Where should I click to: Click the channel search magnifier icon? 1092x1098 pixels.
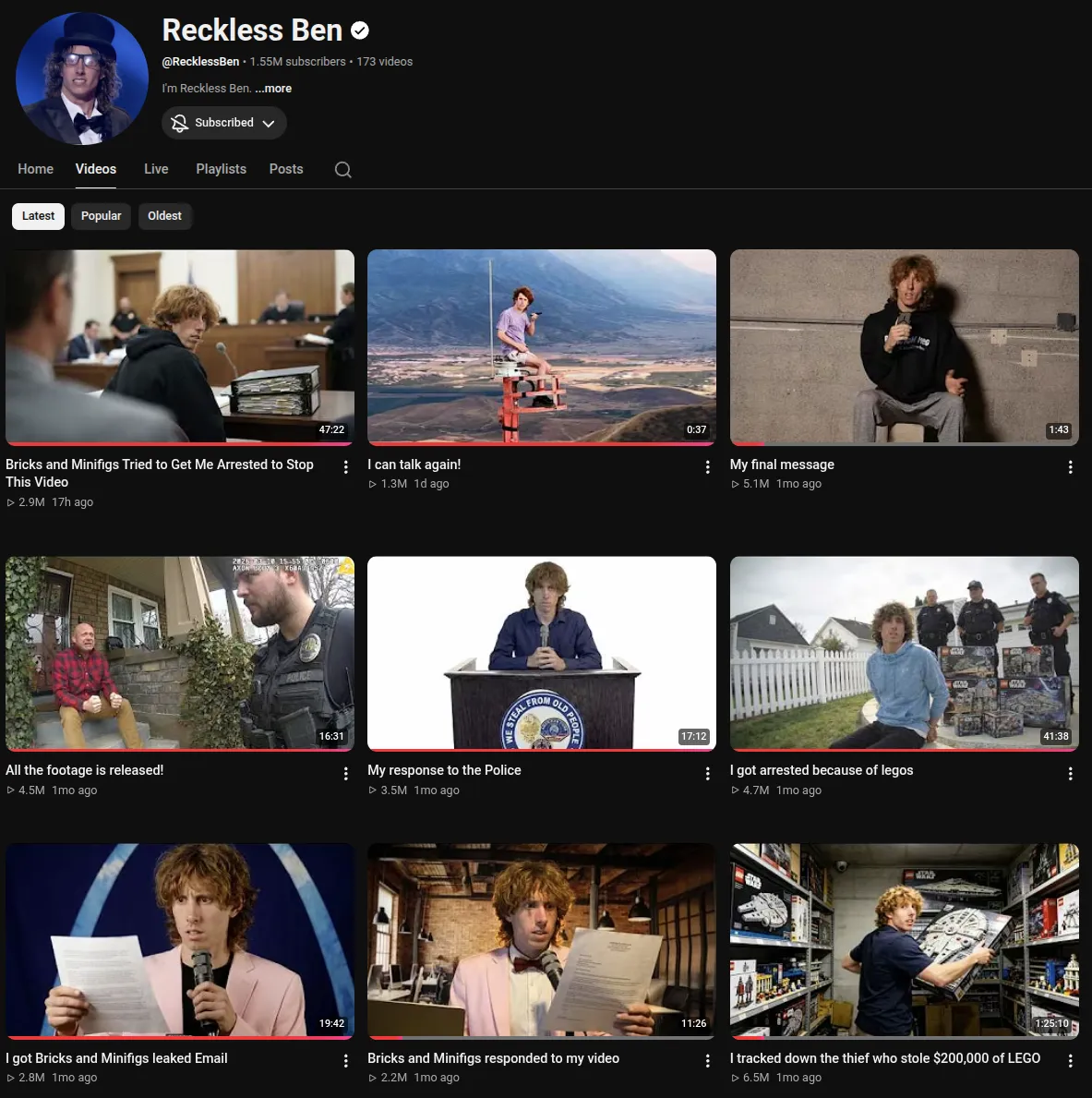point(343,170)
